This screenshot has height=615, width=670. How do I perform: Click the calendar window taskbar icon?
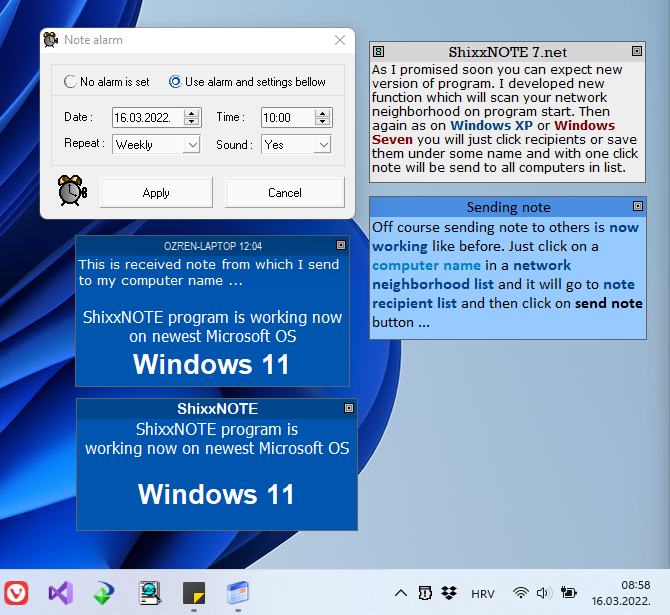[x=238, y=593]
